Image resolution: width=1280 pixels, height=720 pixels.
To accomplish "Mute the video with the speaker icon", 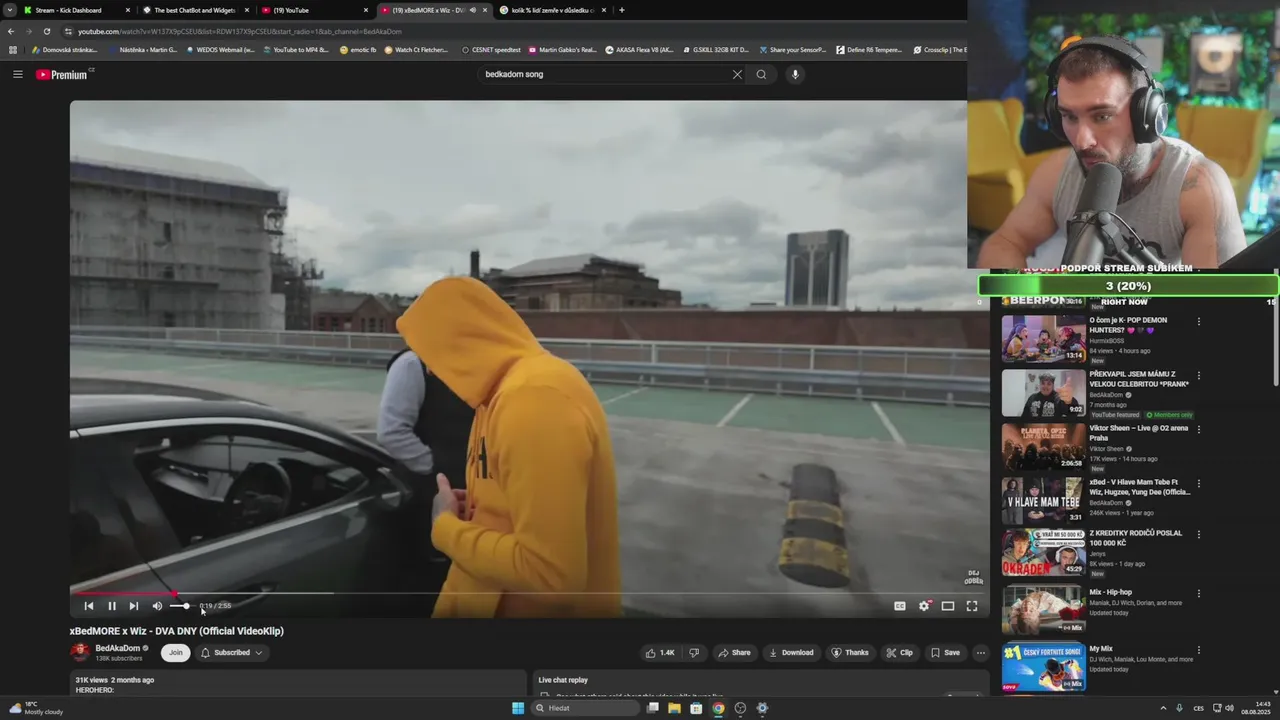I will tap(157, 606).
